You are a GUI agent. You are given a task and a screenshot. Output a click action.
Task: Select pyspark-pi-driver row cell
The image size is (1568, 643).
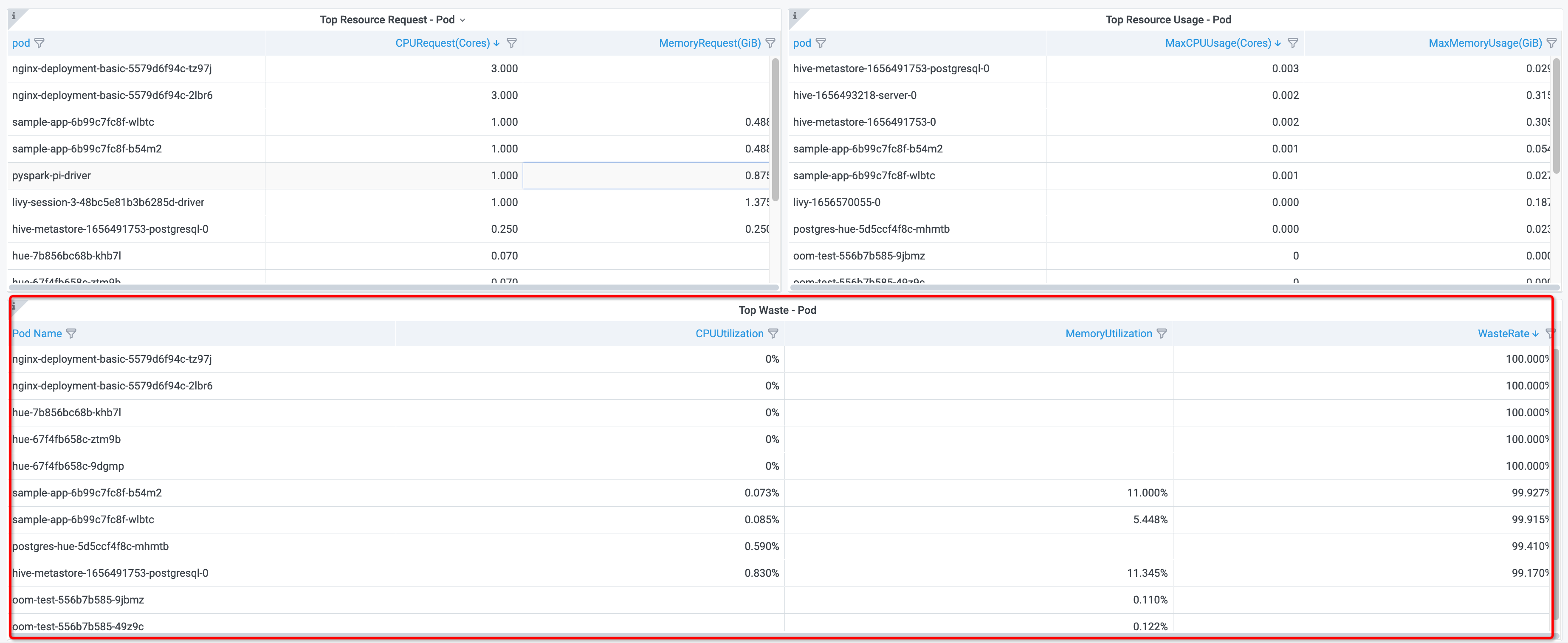(52, 175)
